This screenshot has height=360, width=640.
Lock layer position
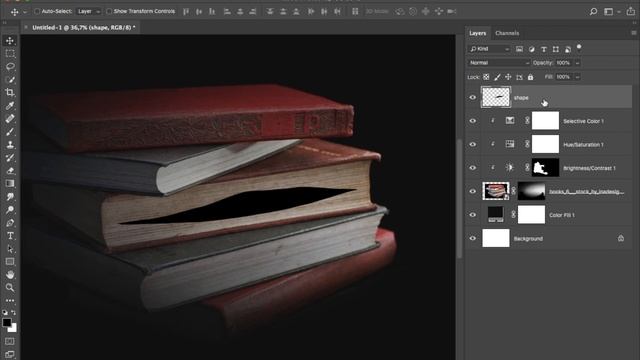tap(508, 77)
